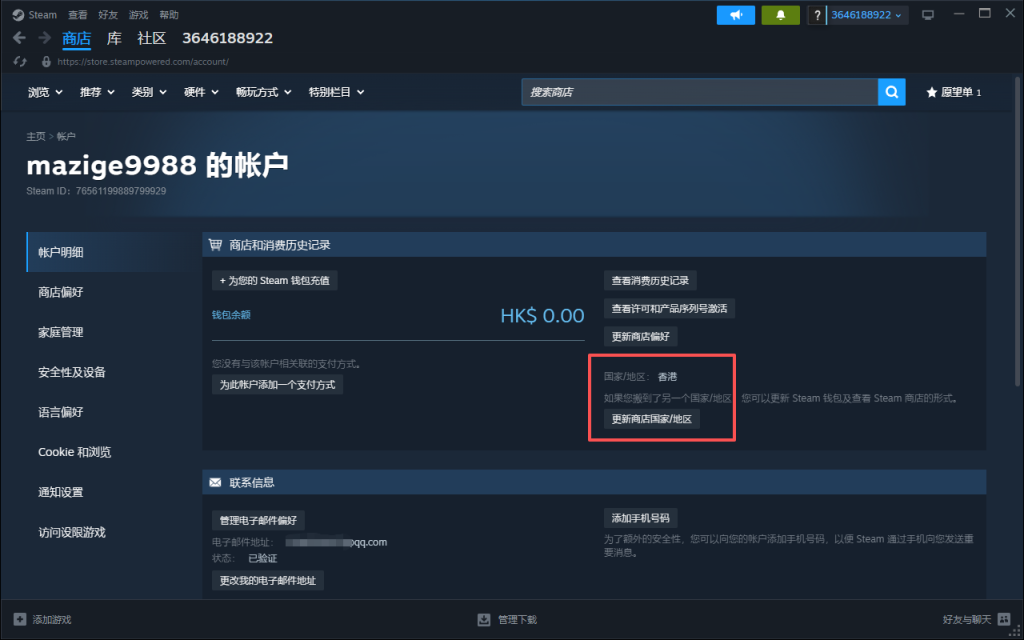Open the 3646188922 account dropdown

tap(867, 15)
